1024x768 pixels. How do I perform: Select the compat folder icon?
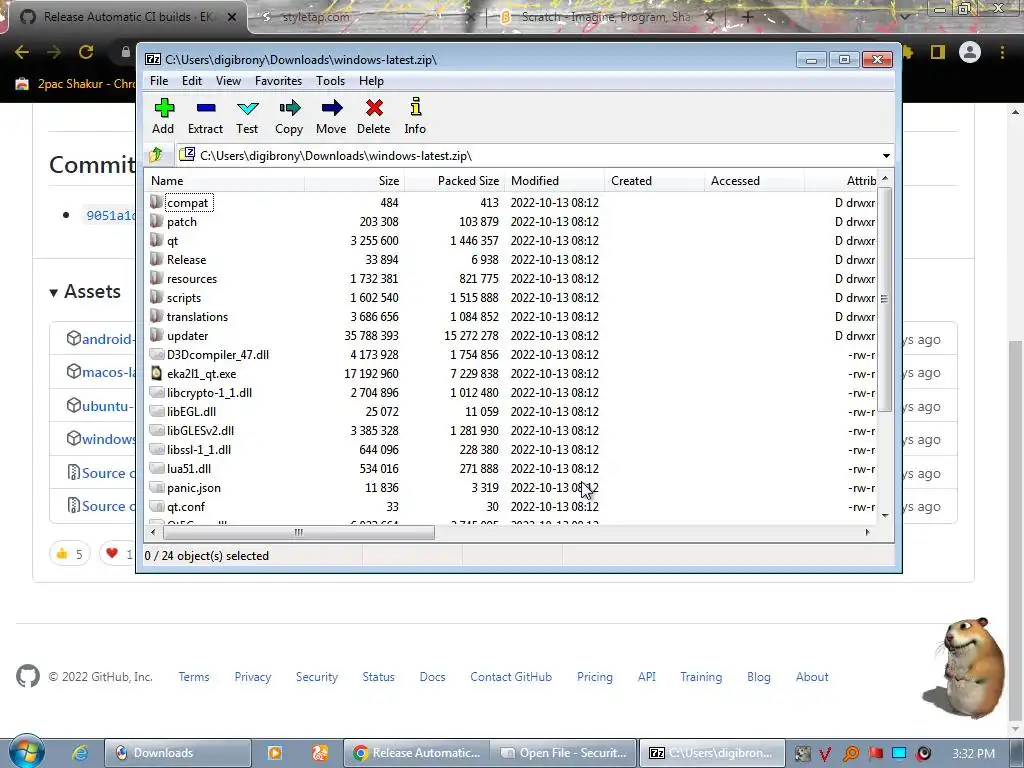point(156,202)
